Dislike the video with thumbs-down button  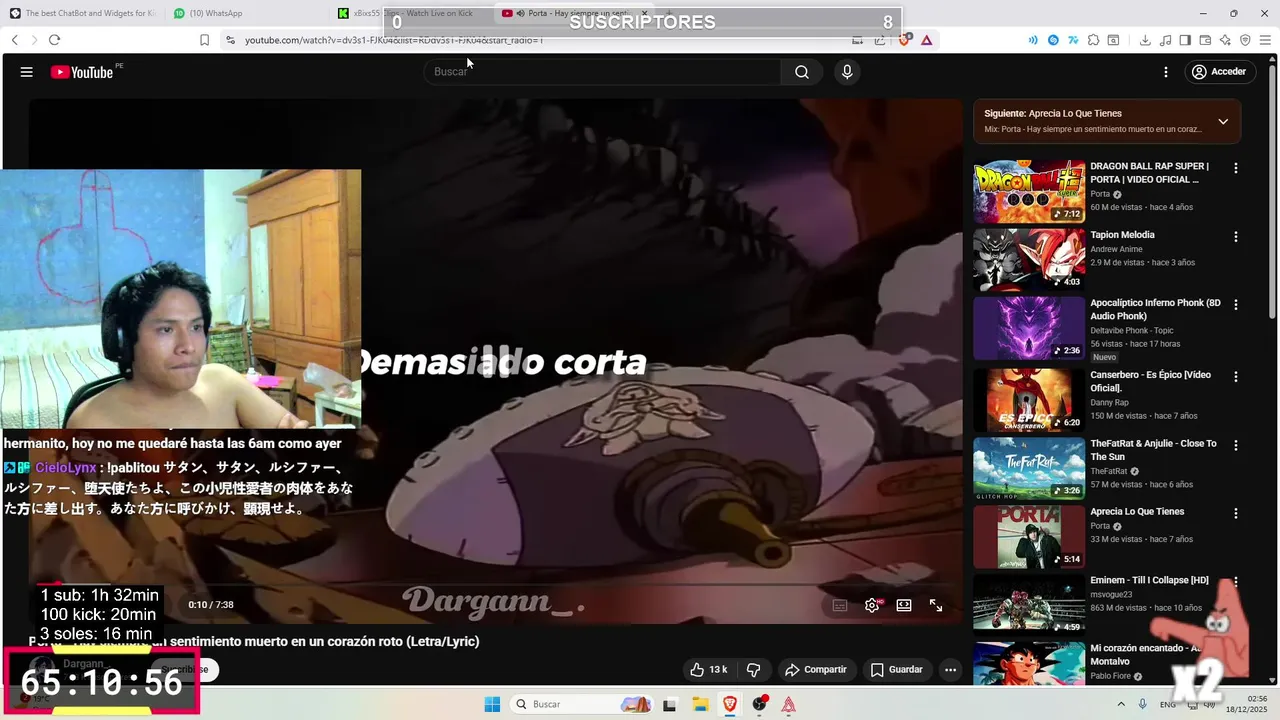[x=754, y=669]
